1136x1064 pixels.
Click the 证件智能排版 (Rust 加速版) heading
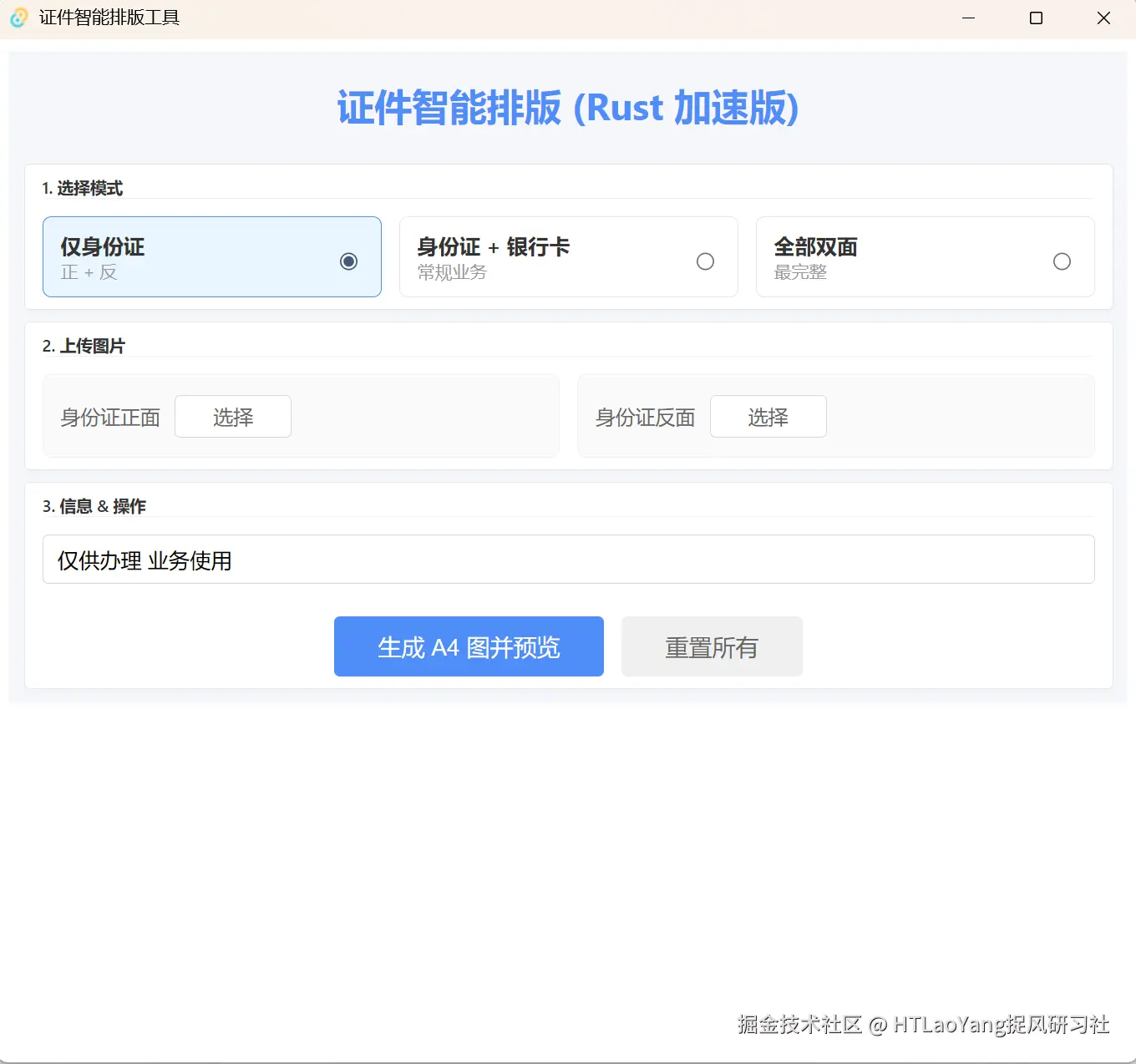568,108
